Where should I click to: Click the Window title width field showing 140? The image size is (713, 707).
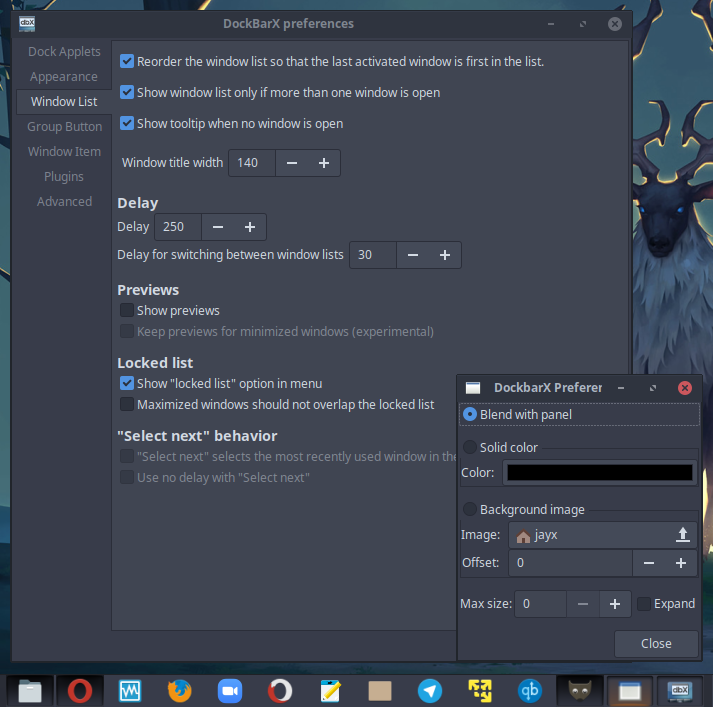coord(252,163)
